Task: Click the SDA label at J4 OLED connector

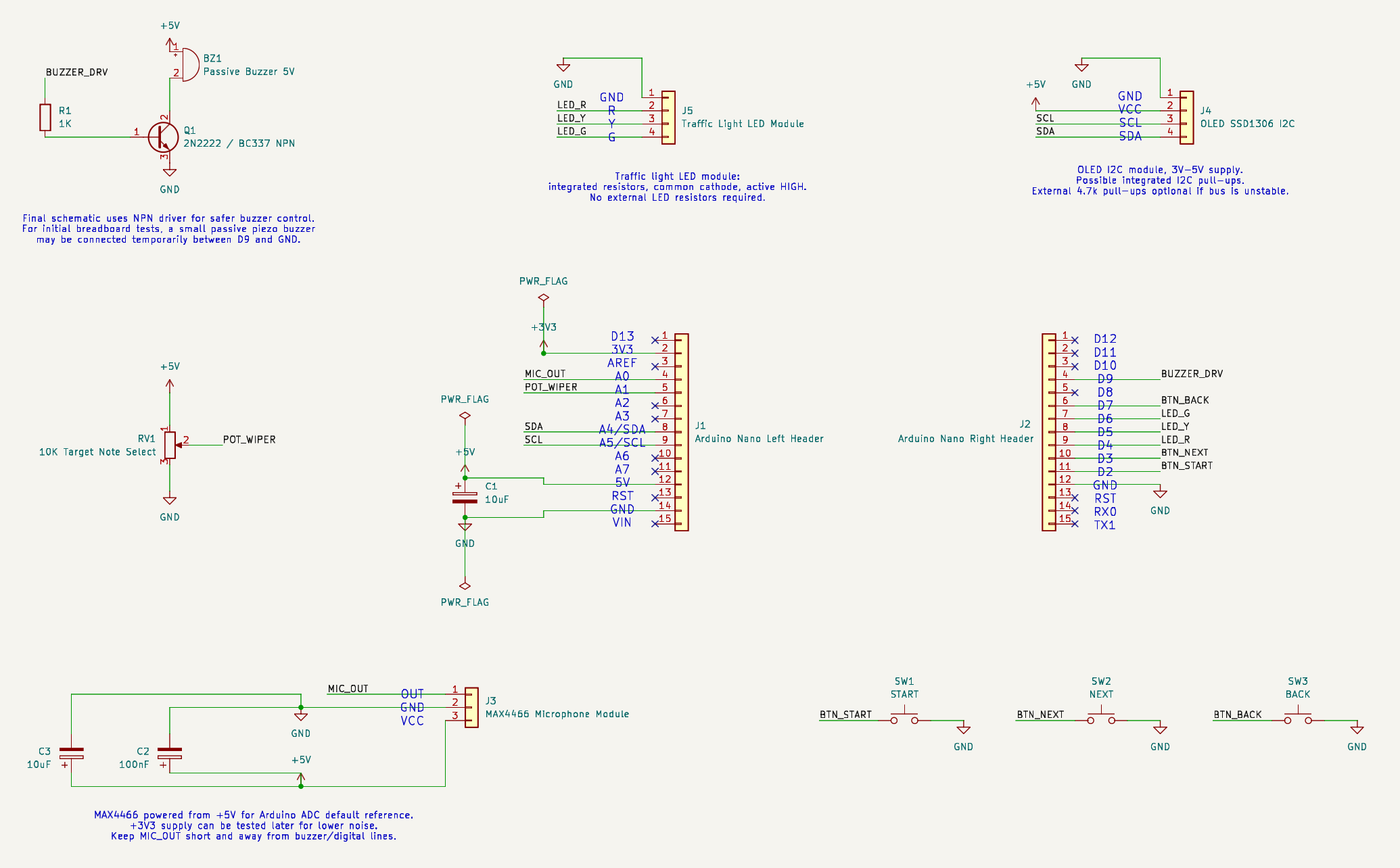Action: click(1045, 131)
